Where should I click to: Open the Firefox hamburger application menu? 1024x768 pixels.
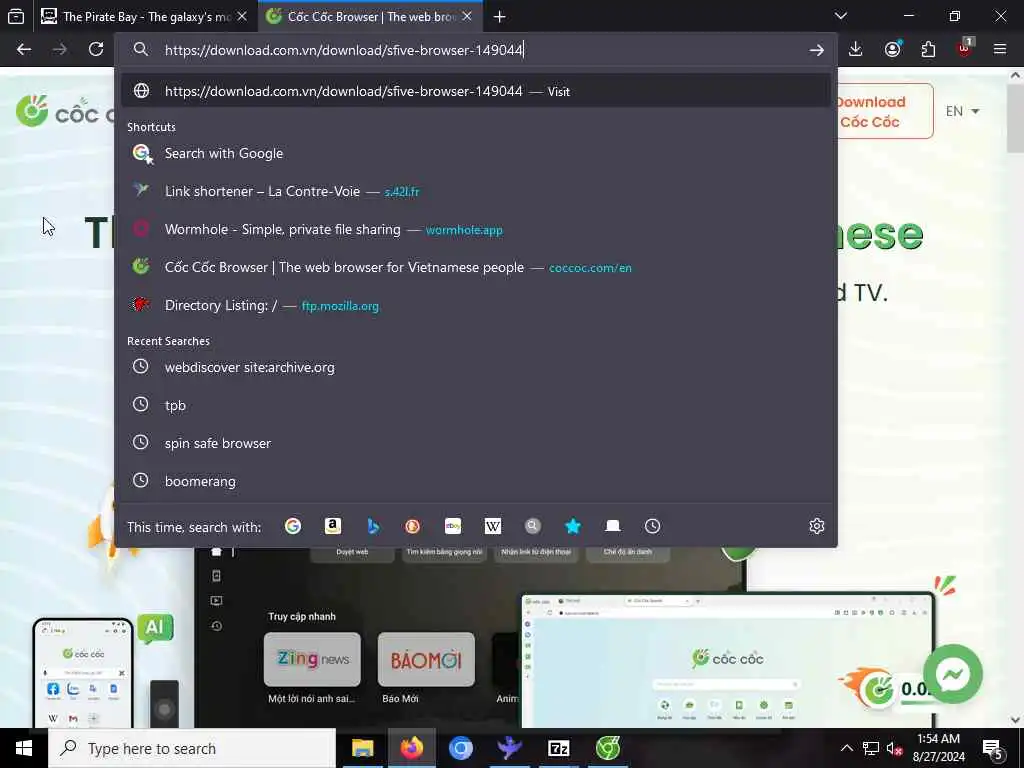tap(1000, 50)
